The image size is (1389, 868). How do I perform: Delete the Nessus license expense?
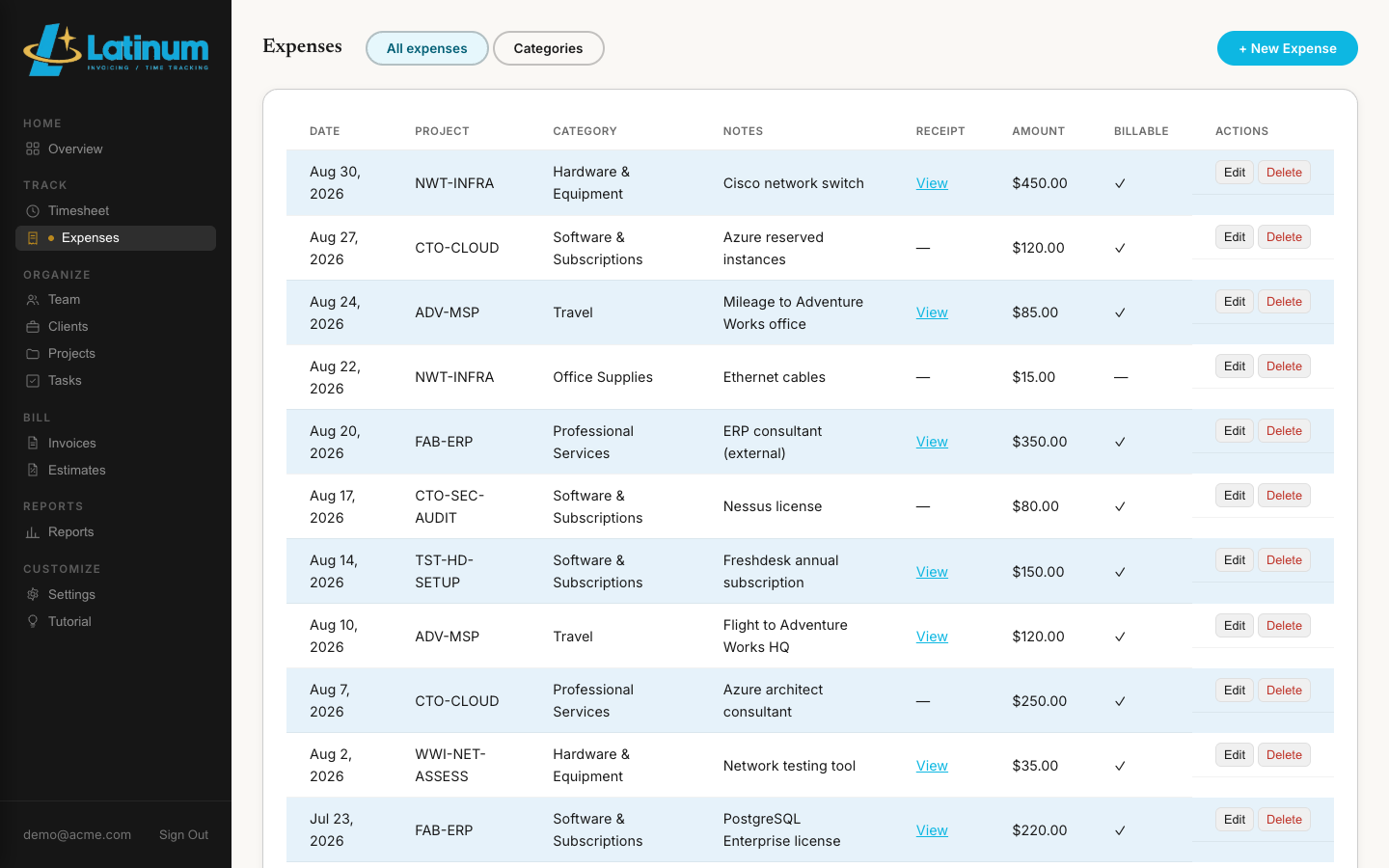click(1284, 496)
